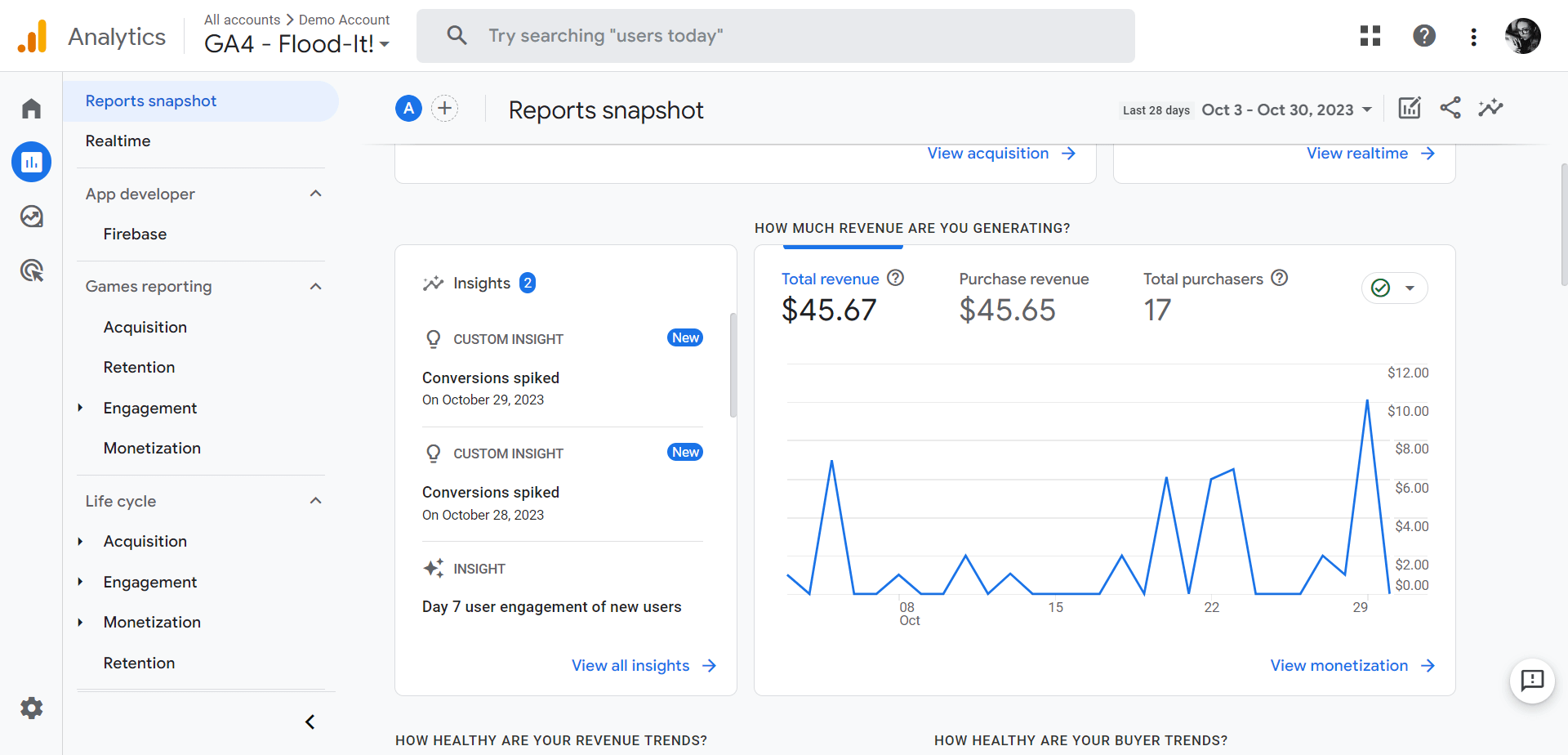Open the Admin gear at bottom left

point(31,708)
